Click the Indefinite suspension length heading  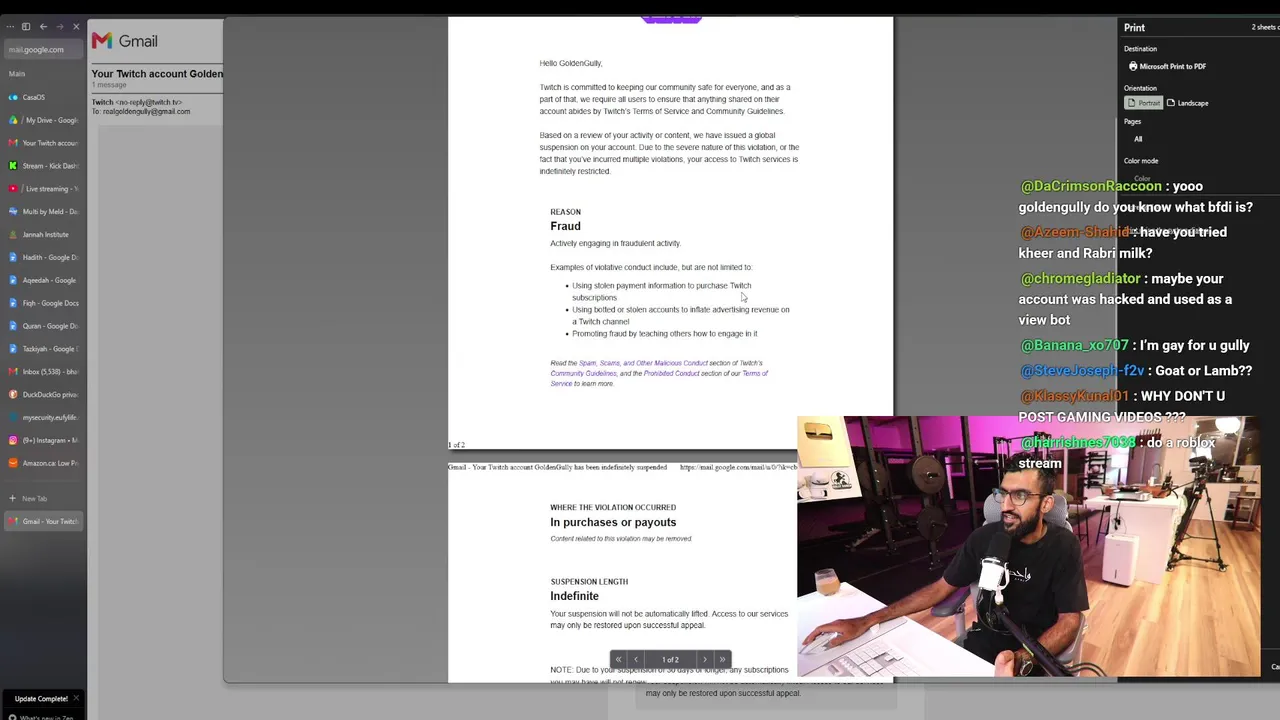pos(574,596)
